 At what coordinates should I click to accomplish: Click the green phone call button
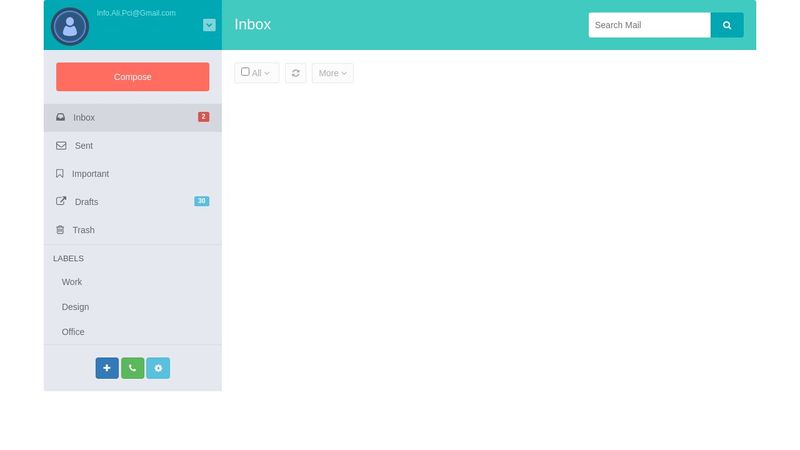(133, 368)
